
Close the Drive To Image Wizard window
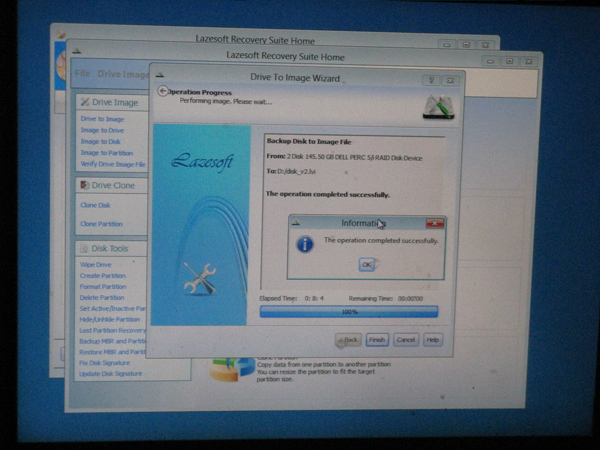click(x=451, y=81)
